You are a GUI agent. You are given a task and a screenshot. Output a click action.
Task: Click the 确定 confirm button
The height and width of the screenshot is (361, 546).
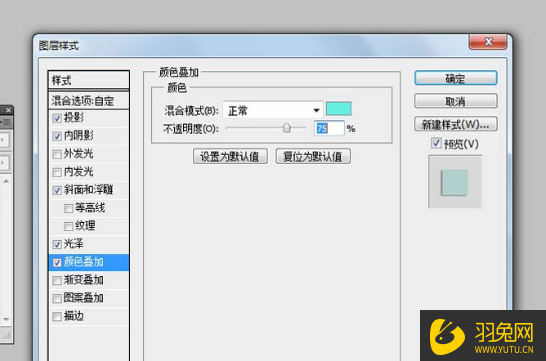[455, 78]
